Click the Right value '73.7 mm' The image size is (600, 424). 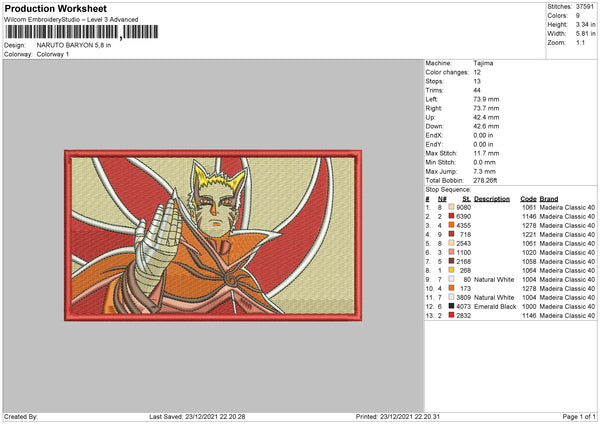(486, 108)
